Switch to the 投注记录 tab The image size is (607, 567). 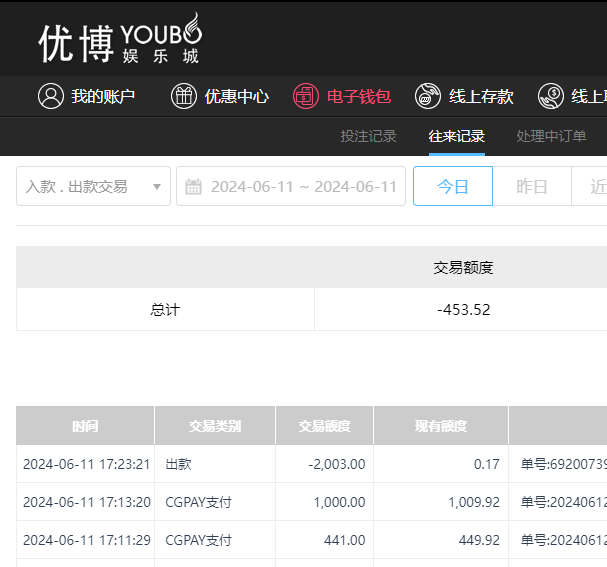coord(368,137)
